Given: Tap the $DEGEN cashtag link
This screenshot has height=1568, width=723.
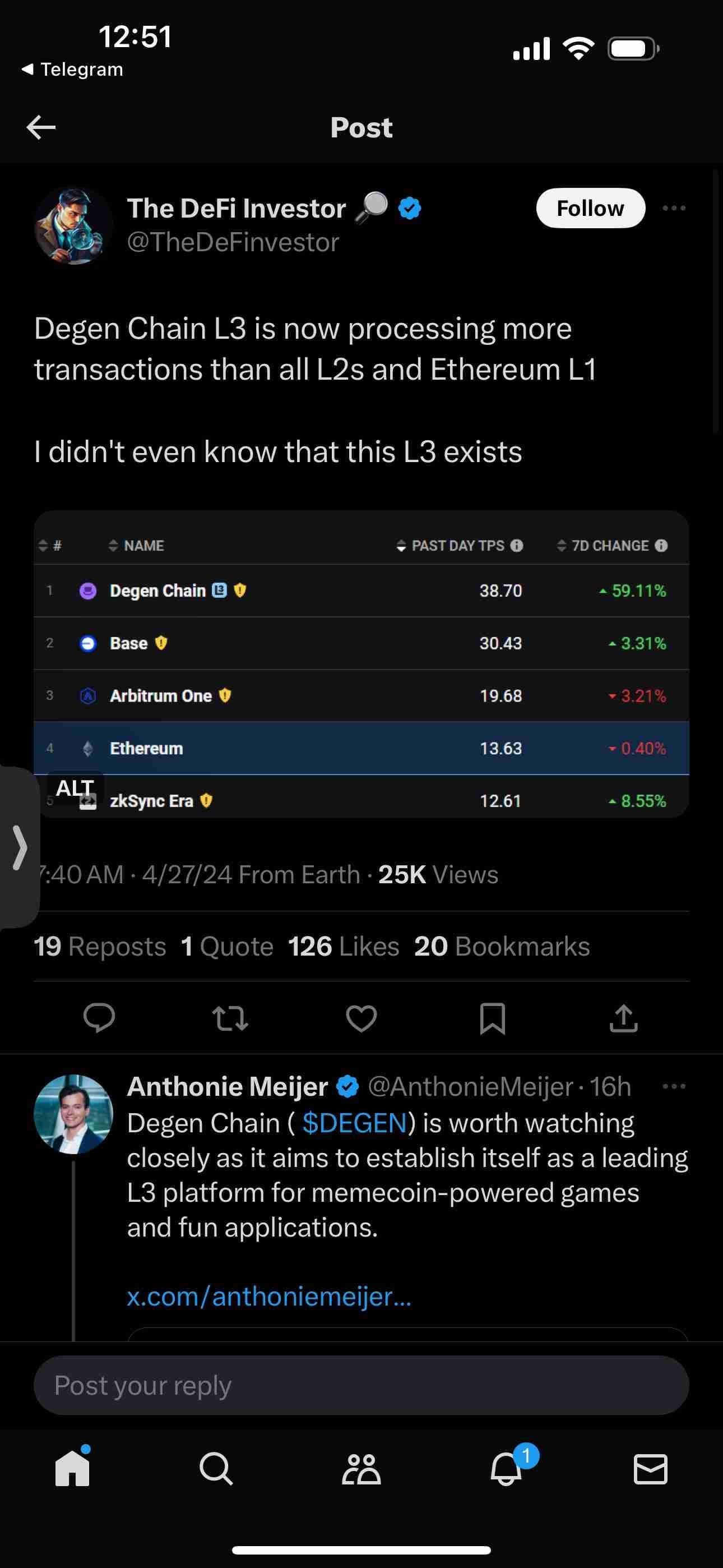Looking at the screenshot, I should coord(354,1123).
